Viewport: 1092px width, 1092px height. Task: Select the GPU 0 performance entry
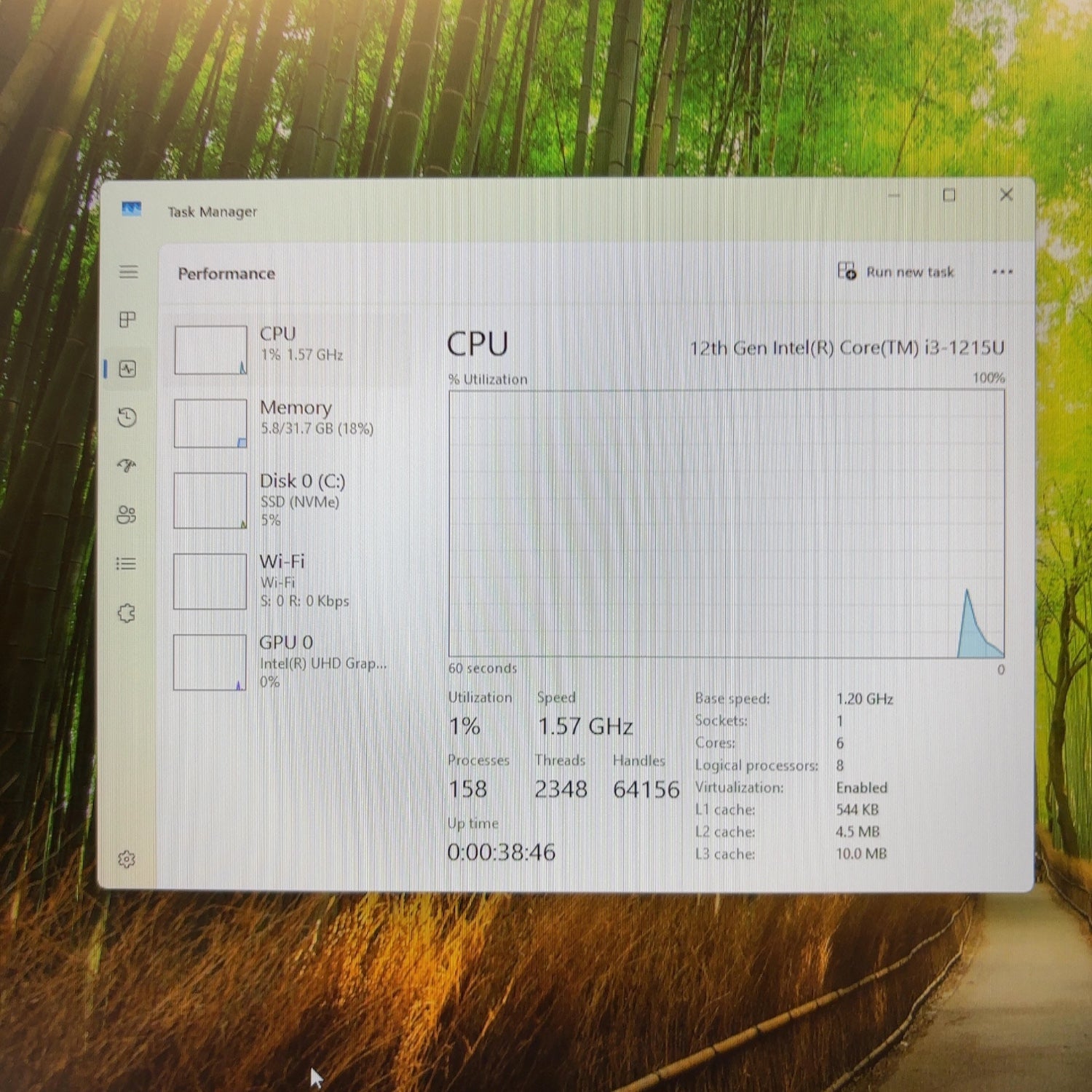[293, 662]
